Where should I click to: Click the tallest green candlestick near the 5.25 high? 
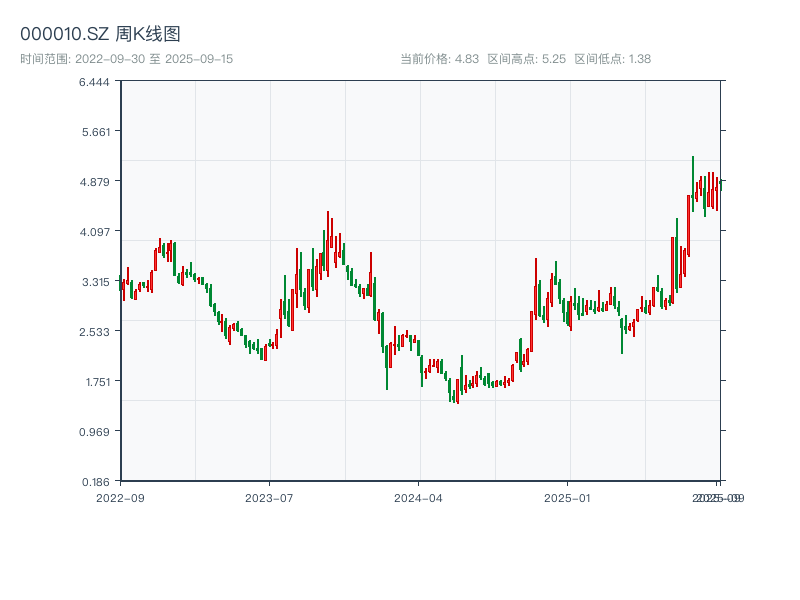[693, 184]
